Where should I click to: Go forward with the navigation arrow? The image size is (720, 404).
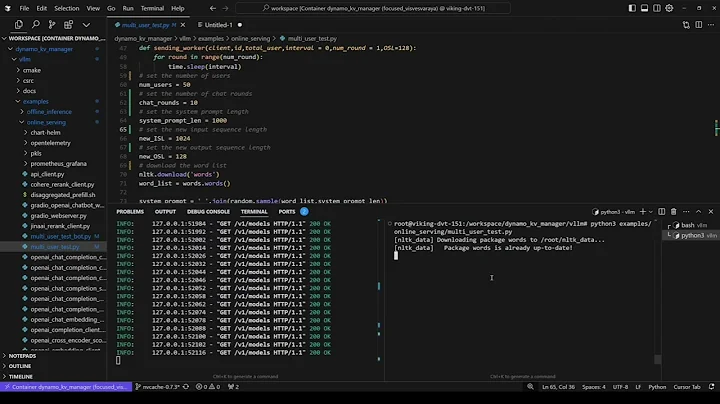(225, 8)
